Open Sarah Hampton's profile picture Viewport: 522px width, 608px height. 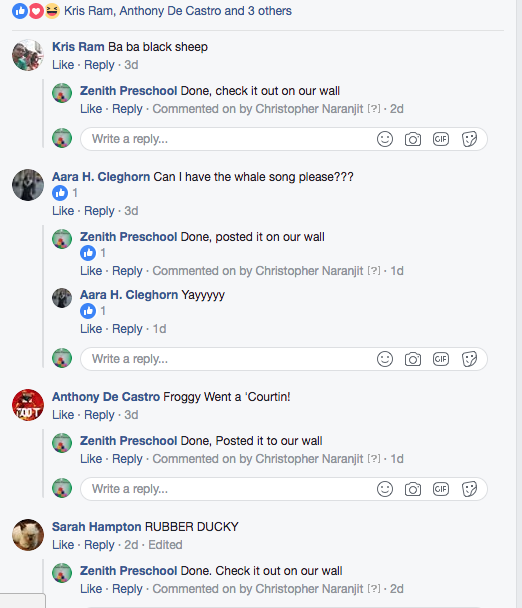click(x=28, y=535)
